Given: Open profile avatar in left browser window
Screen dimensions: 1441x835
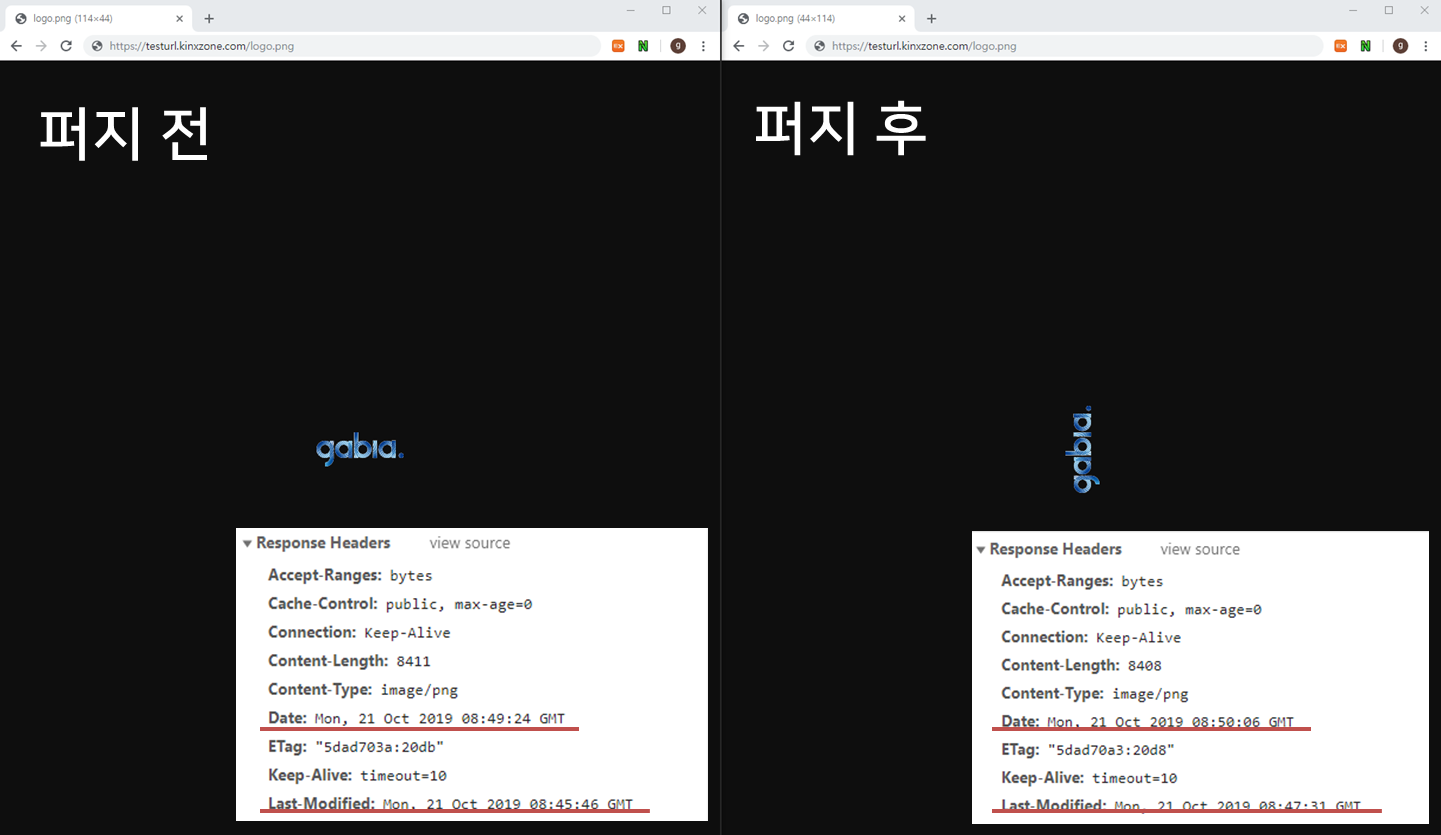Looking at the screenshot, I should coord(678,46).
